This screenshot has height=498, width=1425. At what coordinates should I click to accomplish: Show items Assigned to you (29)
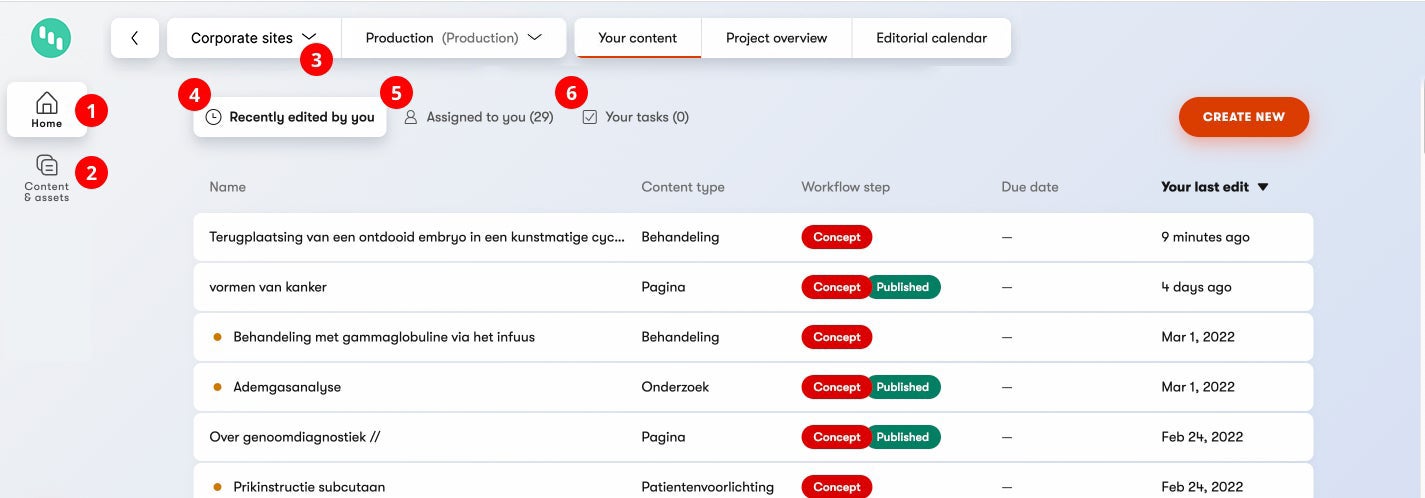coord(489,117)
